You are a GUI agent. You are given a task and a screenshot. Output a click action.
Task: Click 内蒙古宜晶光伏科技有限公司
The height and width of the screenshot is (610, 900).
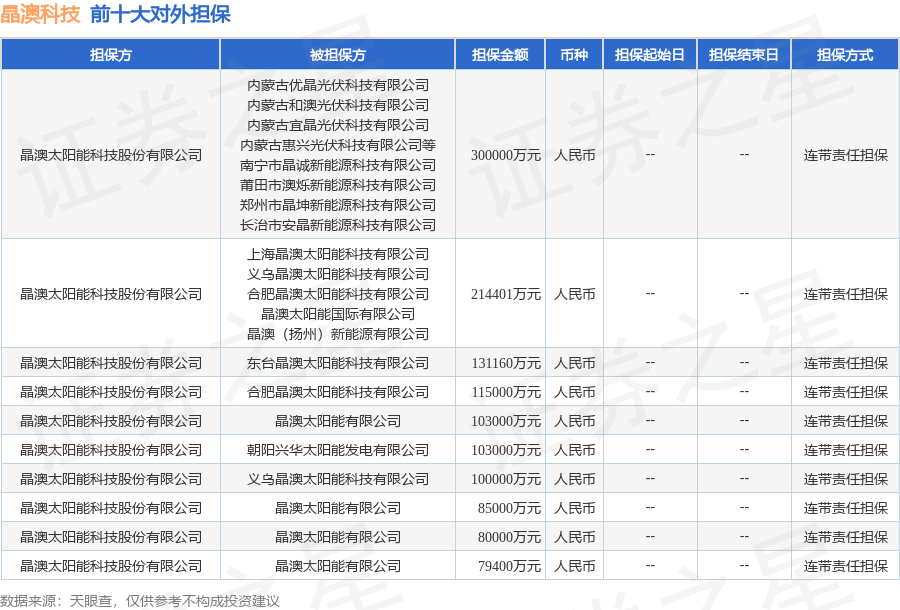click(x=338, y=126)
